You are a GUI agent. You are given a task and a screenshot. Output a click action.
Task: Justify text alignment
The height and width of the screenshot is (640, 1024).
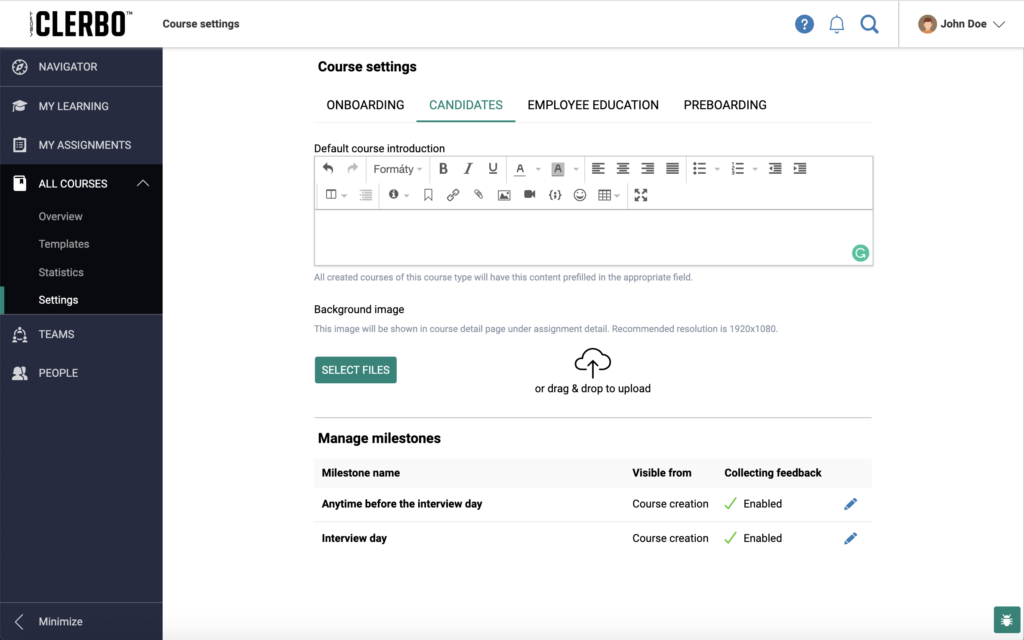pos(672,168)
